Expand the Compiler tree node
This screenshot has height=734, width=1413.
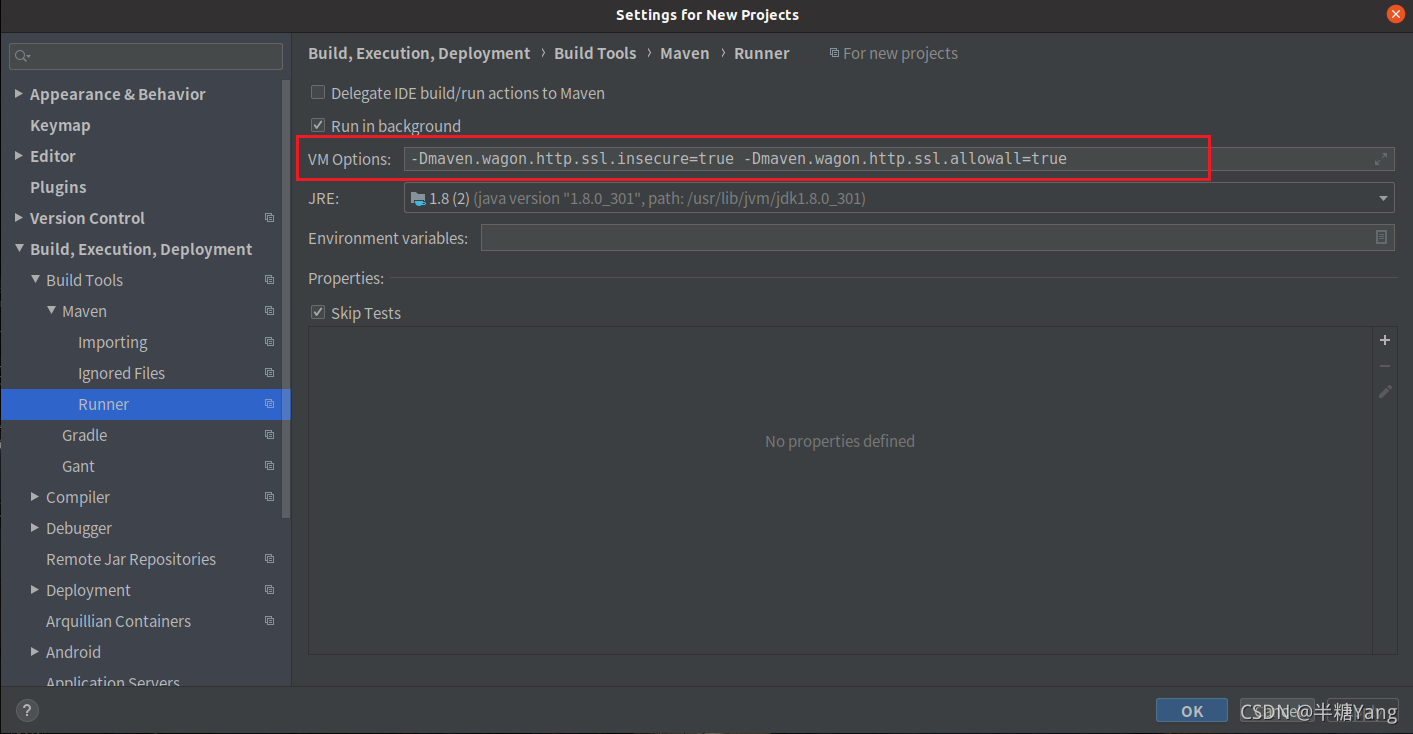[x=35, y=496]
